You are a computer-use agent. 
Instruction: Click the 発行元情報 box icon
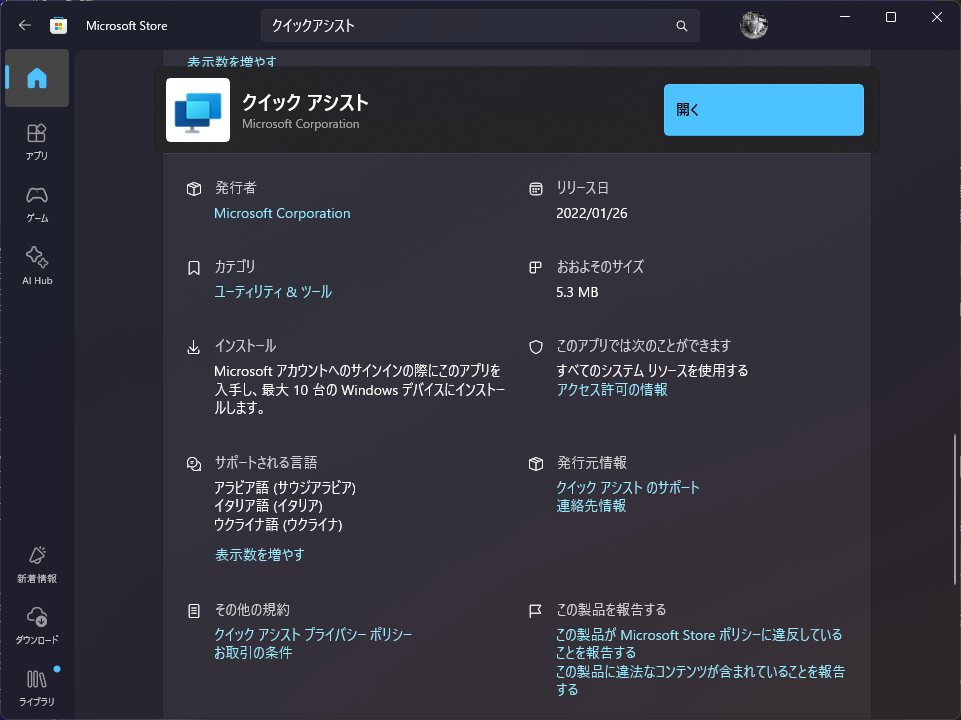[x=536, y=464]
